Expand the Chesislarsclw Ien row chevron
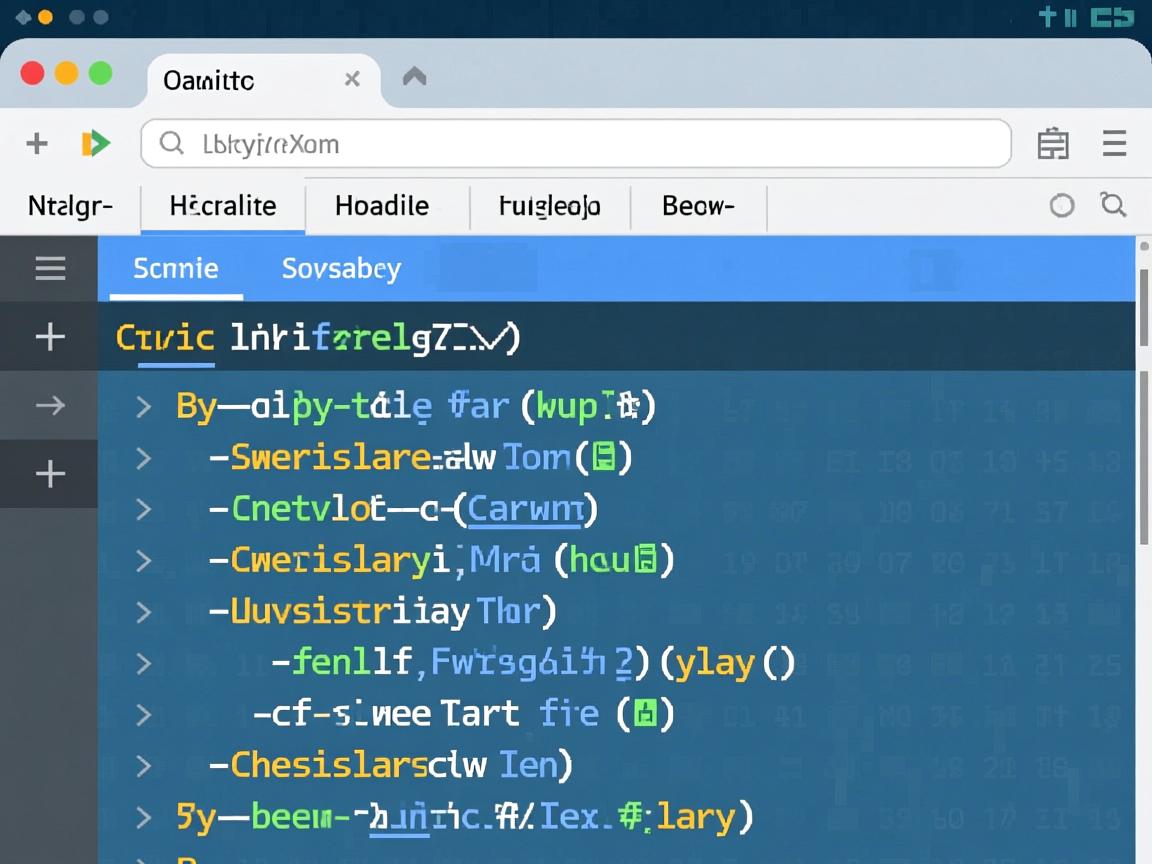This screenshot has width=1152, height=864. (144, 765)
